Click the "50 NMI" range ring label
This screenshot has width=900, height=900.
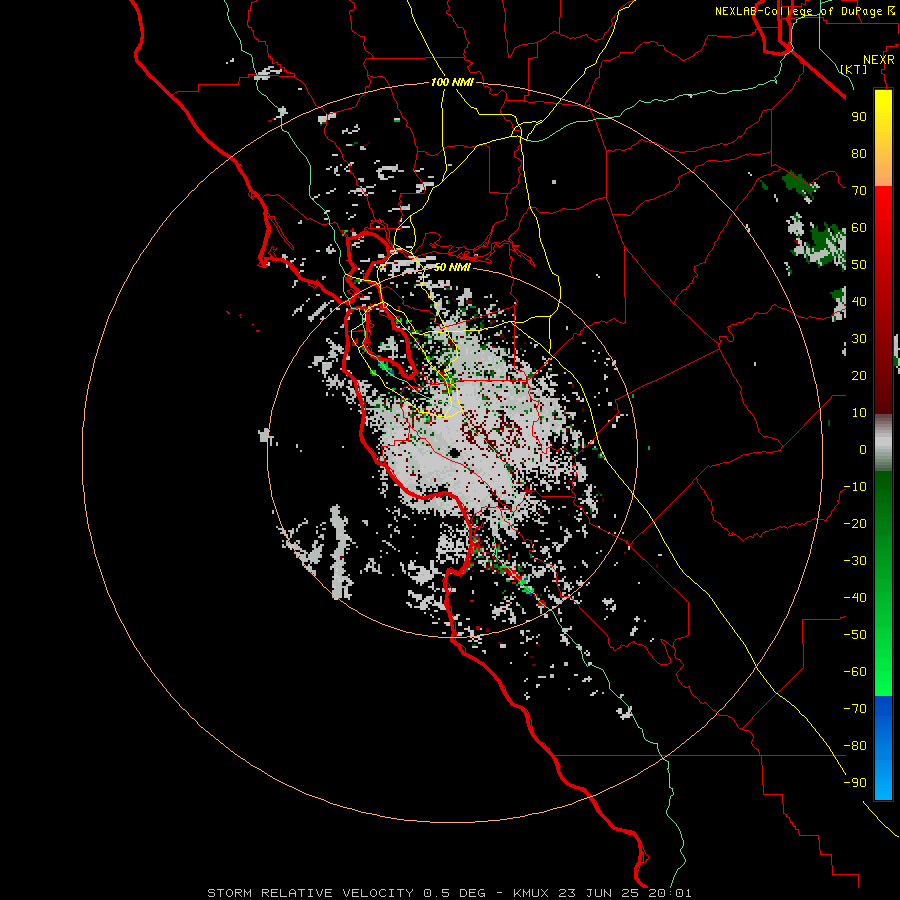coord(452,267)
